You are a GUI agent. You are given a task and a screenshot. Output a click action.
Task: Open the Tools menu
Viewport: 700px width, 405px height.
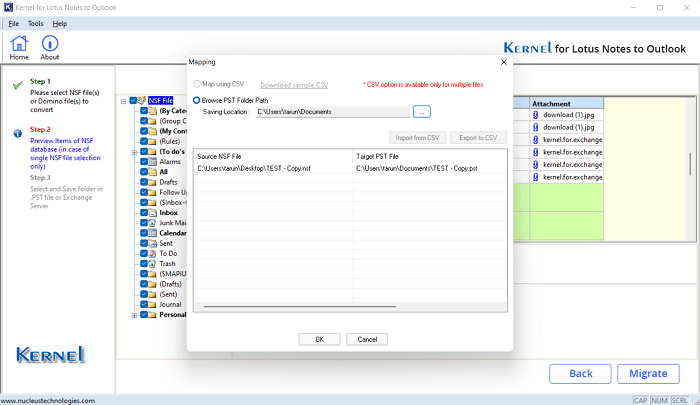(x=35, y=24)
